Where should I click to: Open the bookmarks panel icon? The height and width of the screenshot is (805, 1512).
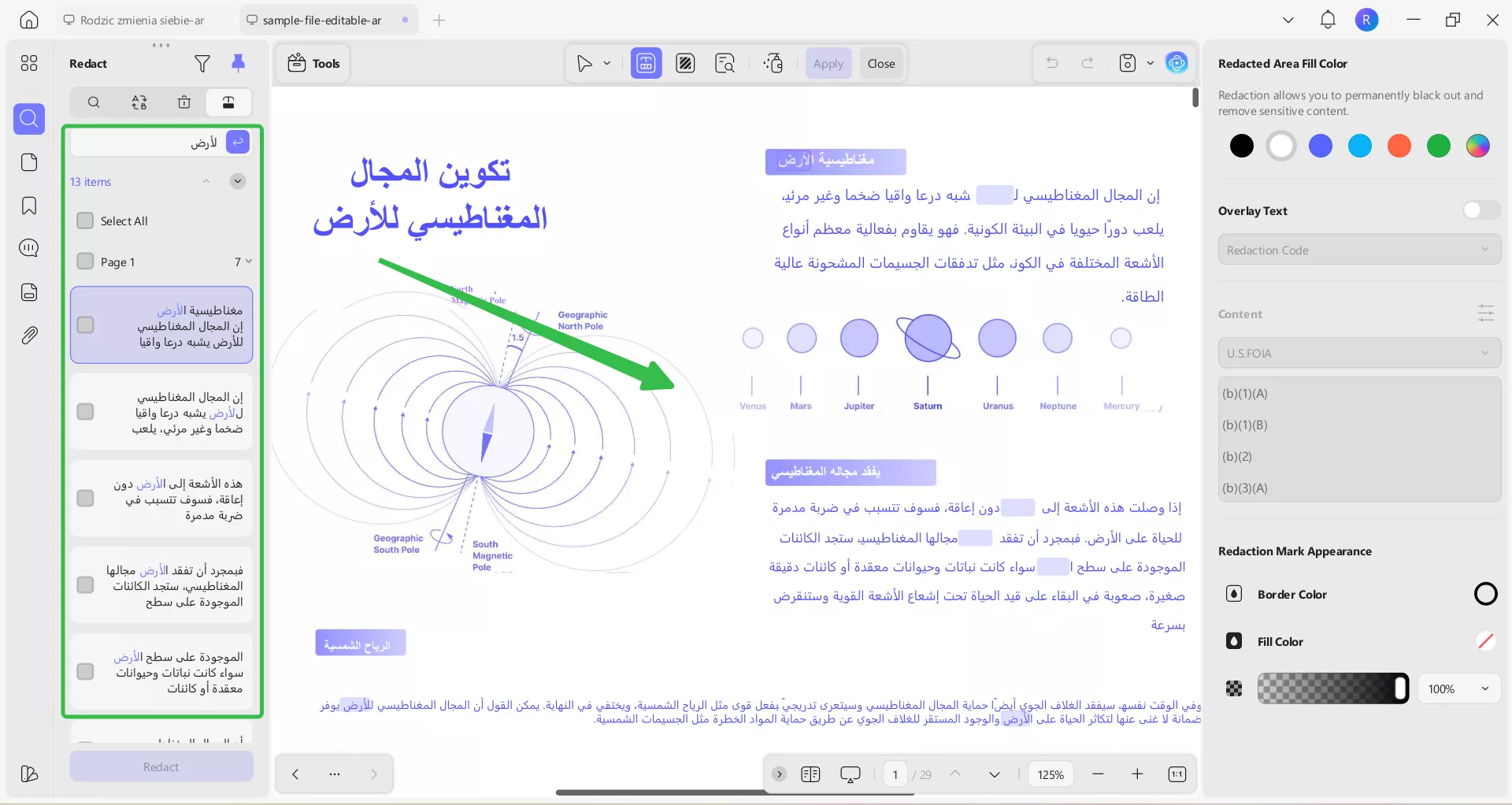tap(29, 206)
